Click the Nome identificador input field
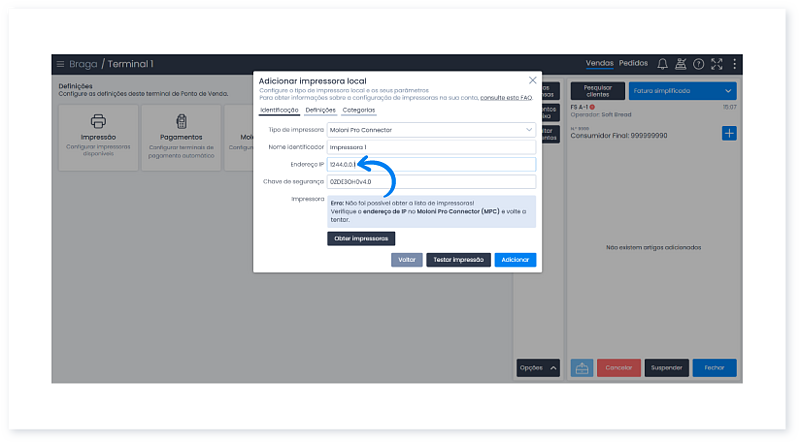 [x=431, y=147]
